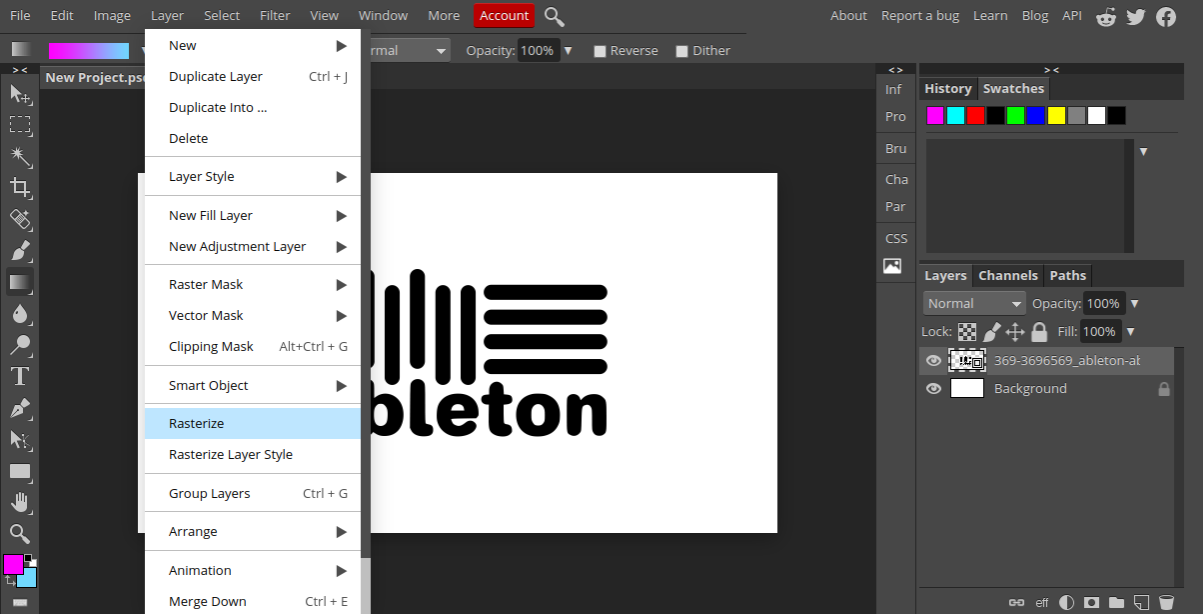Select the Type tool
The image size is (1203, 614).
pos(20,376)
